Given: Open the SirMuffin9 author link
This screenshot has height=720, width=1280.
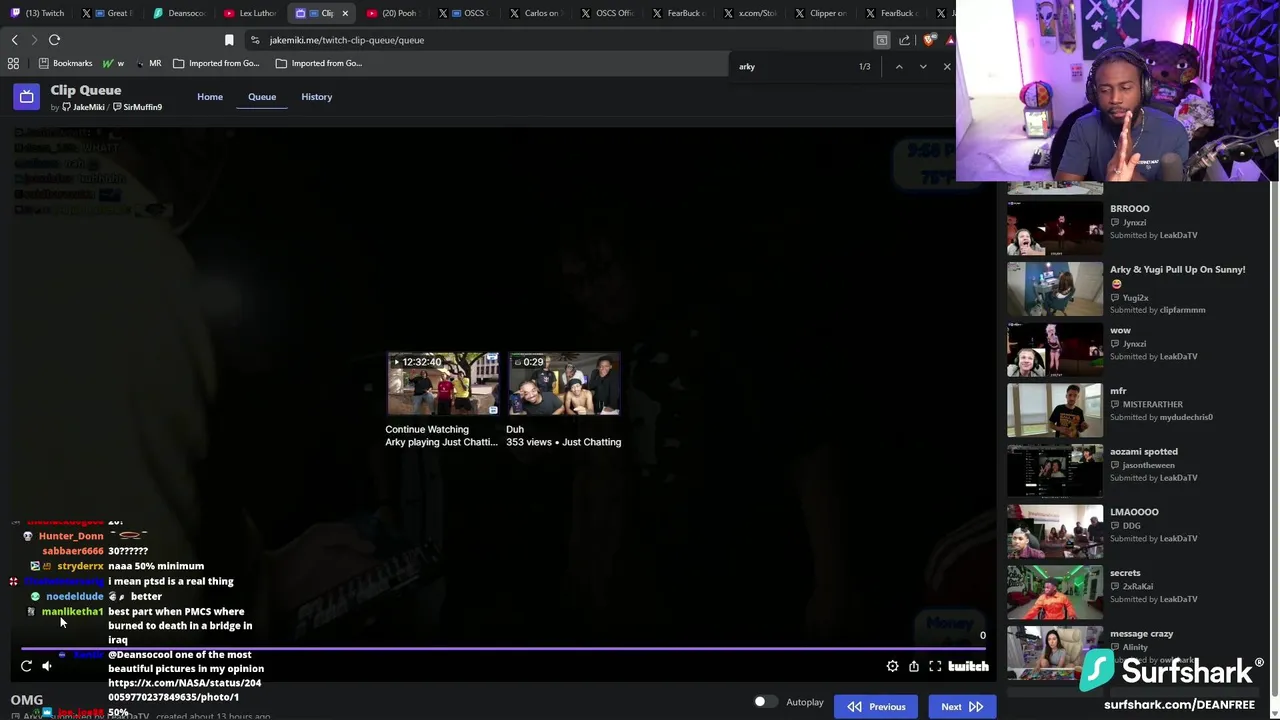Looking at the screenshot, I should (x=138, y=107).
